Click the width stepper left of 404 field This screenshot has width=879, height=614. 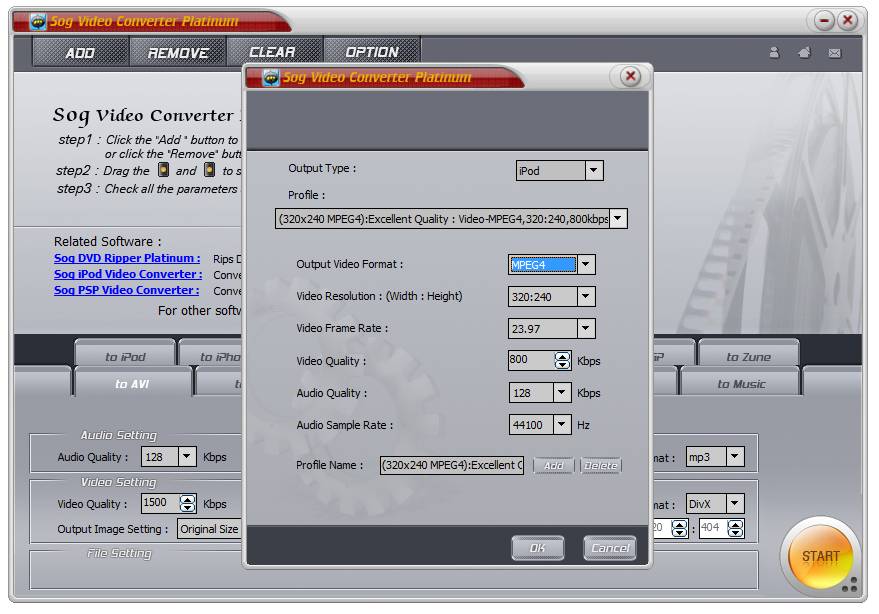point(679,528)
